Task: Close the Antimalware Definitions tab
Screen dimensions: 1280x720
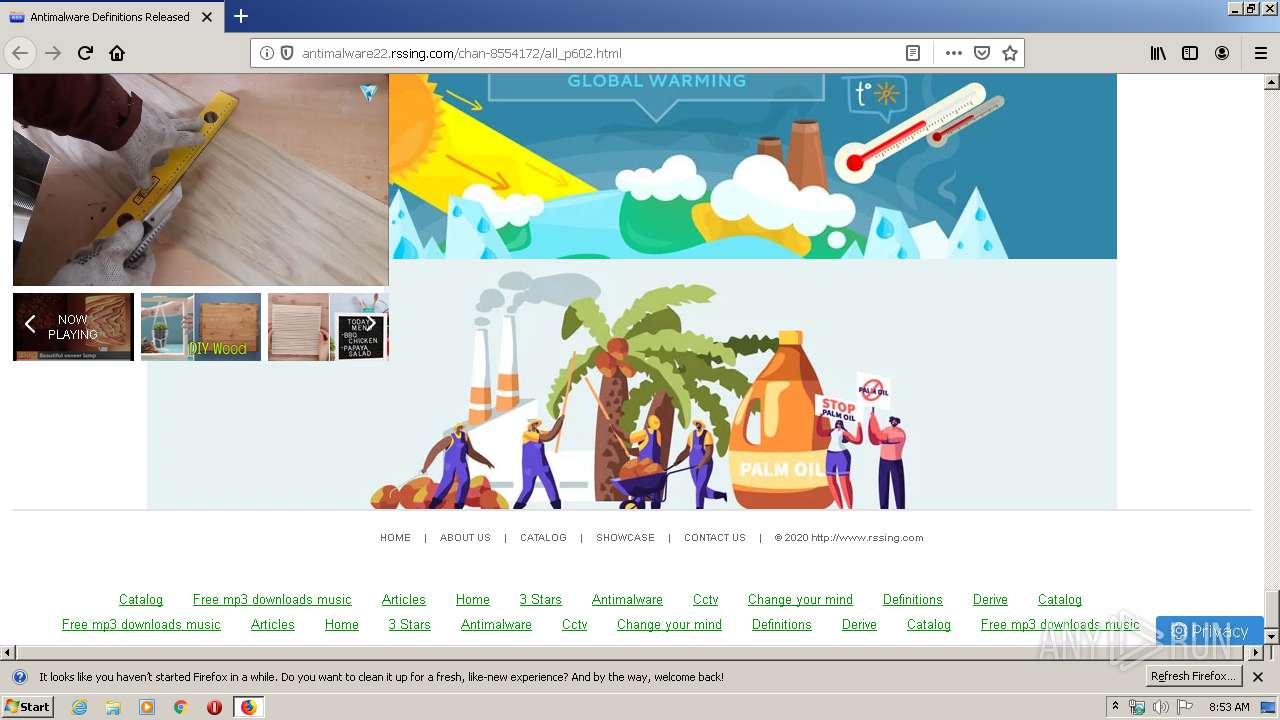Action: 207,17
